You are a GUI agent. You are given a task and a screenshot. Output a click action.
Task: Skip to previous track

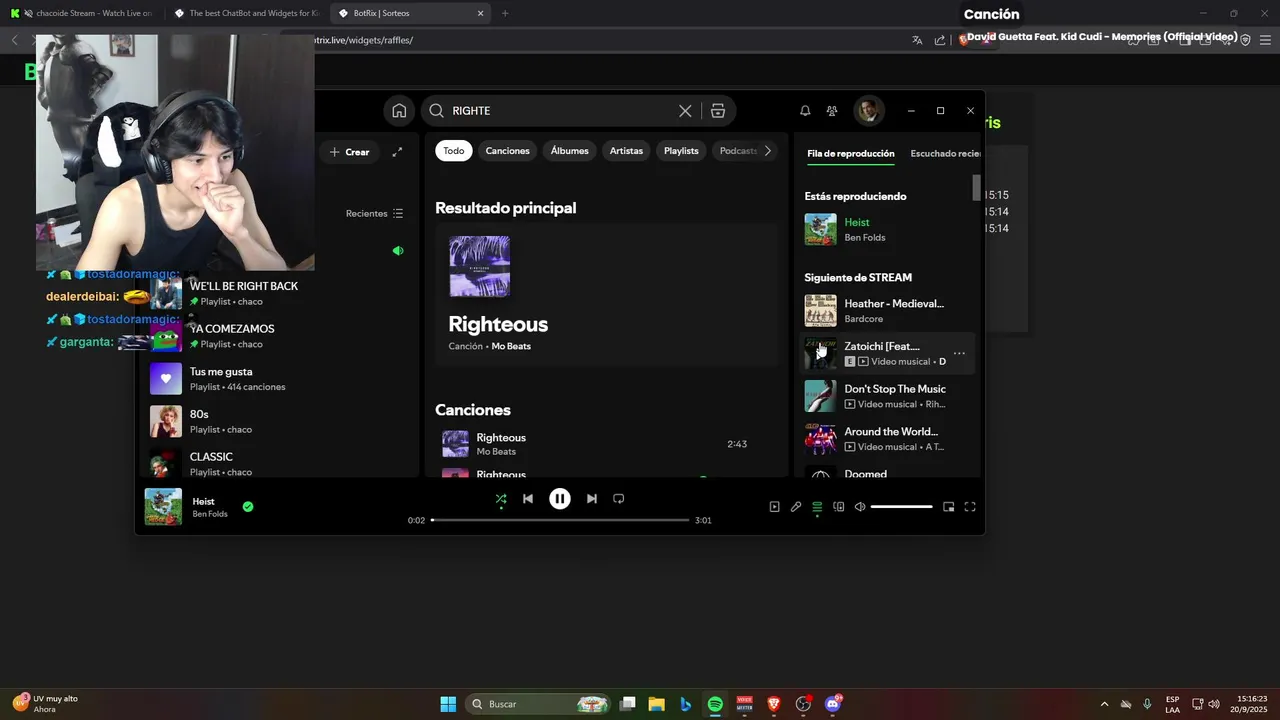(x=528, y=499)
